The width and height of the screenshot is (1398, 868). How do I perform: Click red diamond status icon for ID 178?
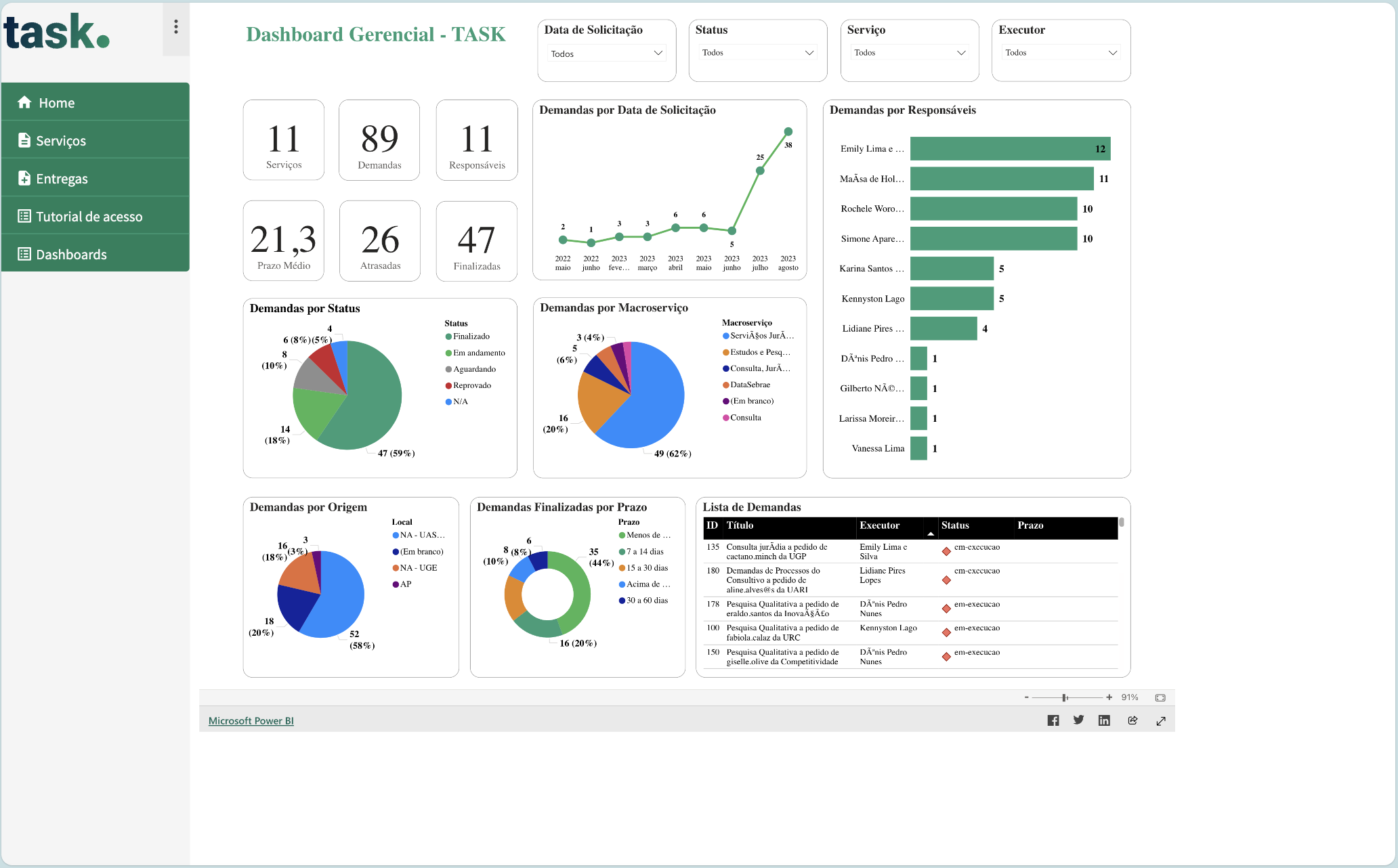point(946,609)
